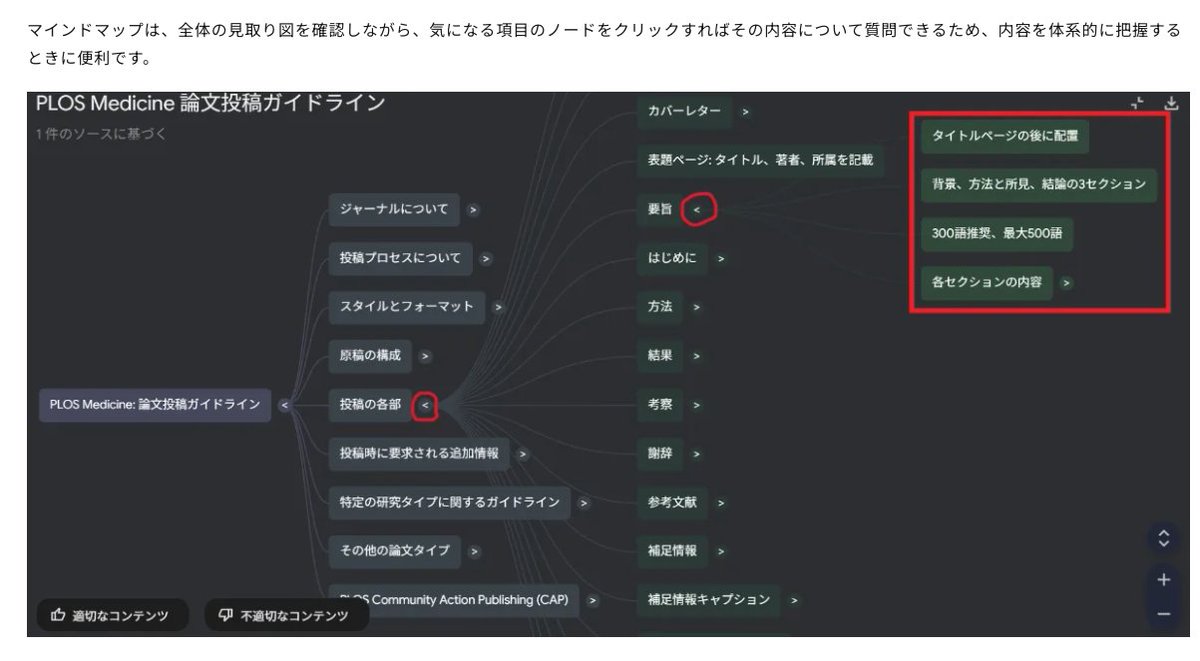The image size is (1200, 661).
Task: Expand the 原稿の構成 chevron
Action: pos(425,356)
